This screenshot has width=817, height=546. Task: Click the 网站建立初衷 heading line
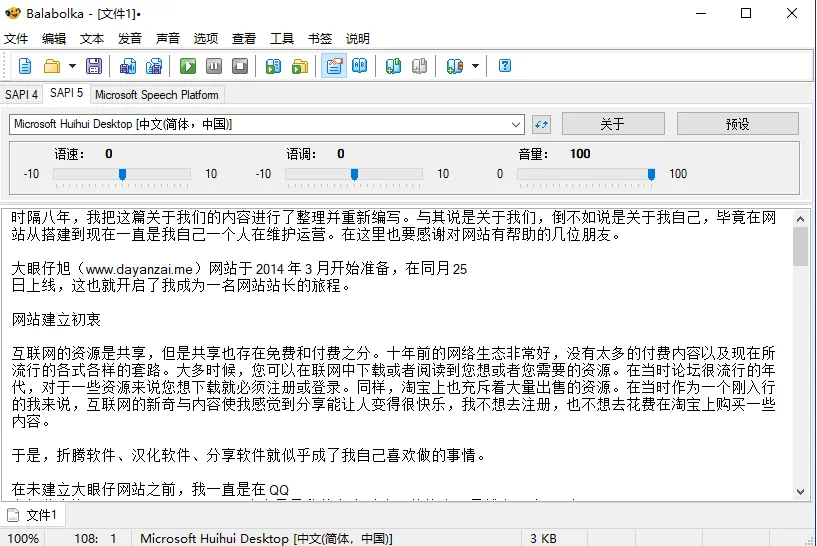click(56, 319)
